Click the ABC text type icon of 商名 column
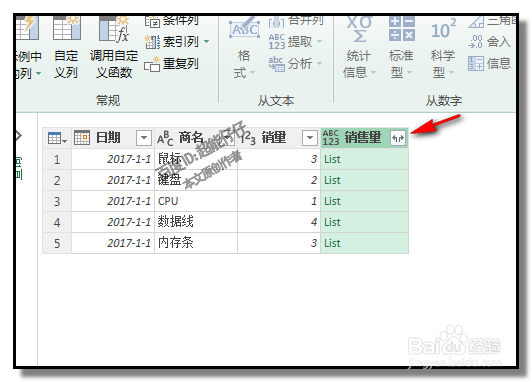532x382 pixels. [165, 138]
